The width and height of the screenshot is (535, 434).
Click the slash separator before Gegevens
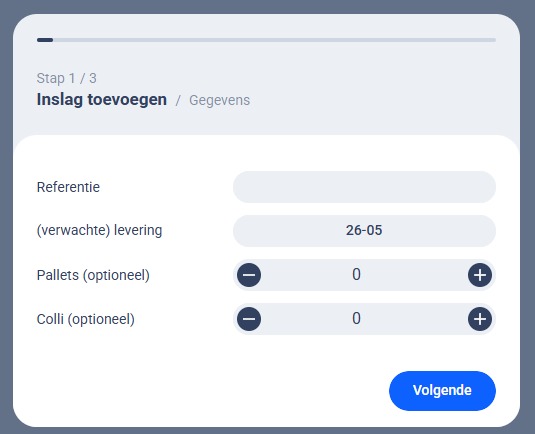coord(178,101)
